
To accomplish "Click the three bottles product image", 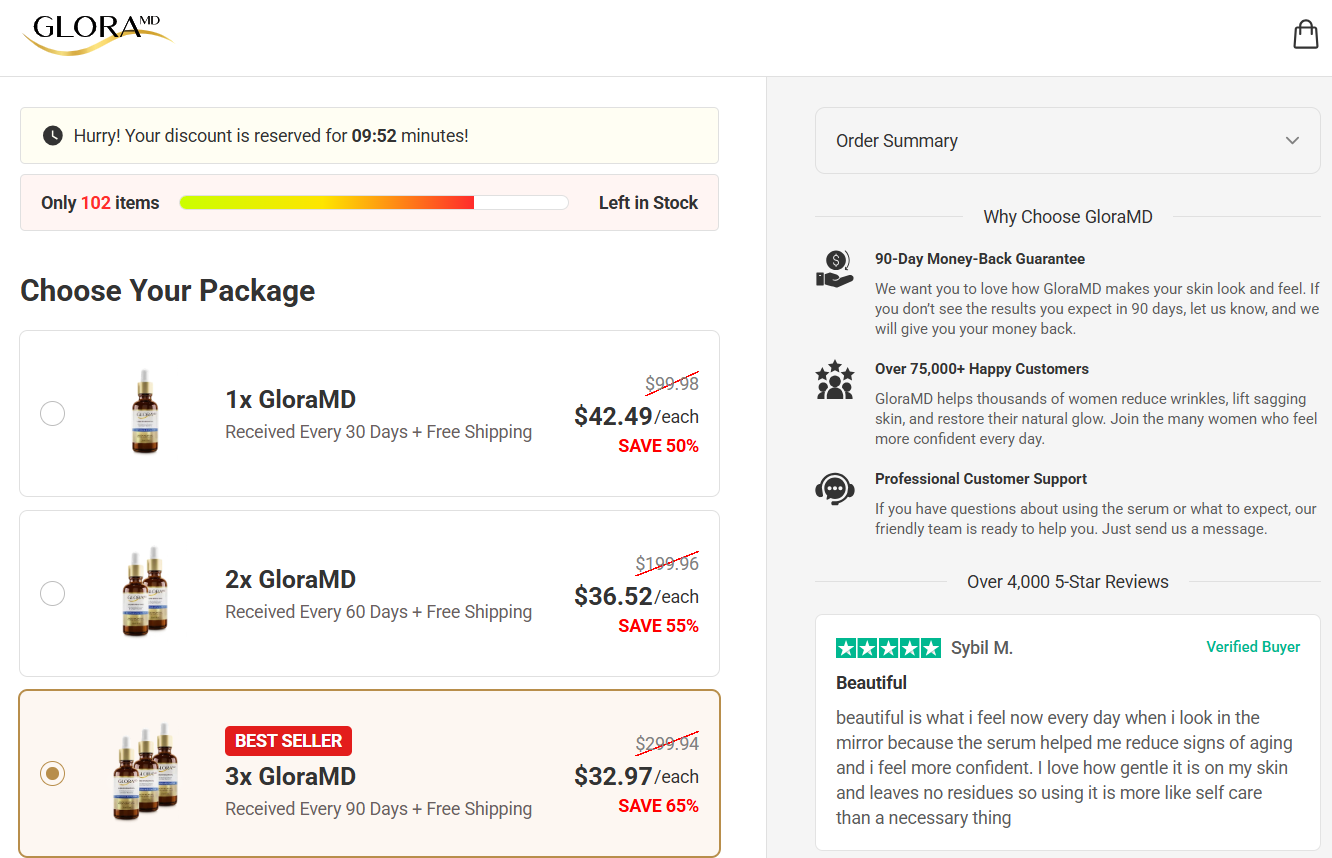I will click(145, 771).
